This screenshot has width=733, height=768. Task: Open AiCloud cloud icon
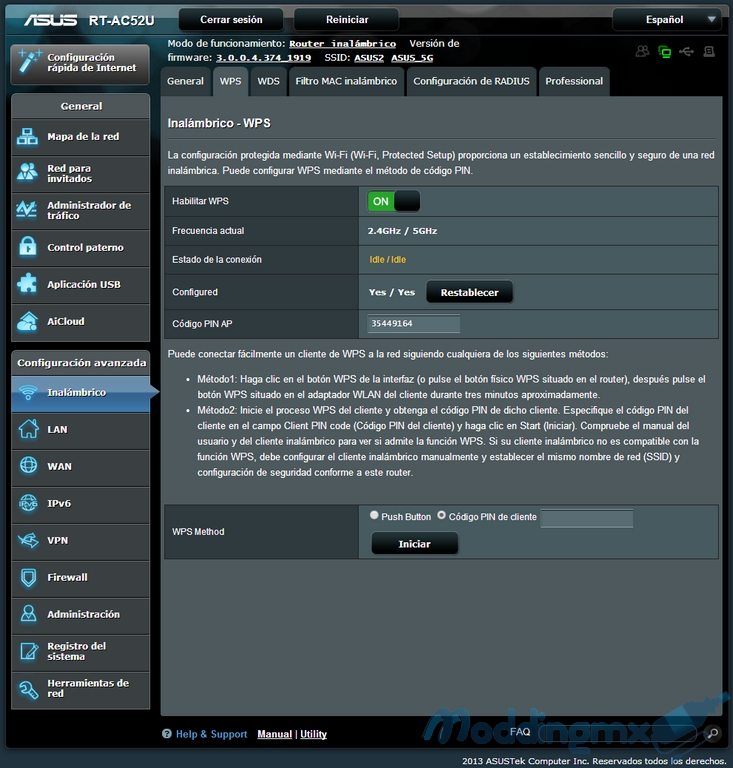[27, 321]
